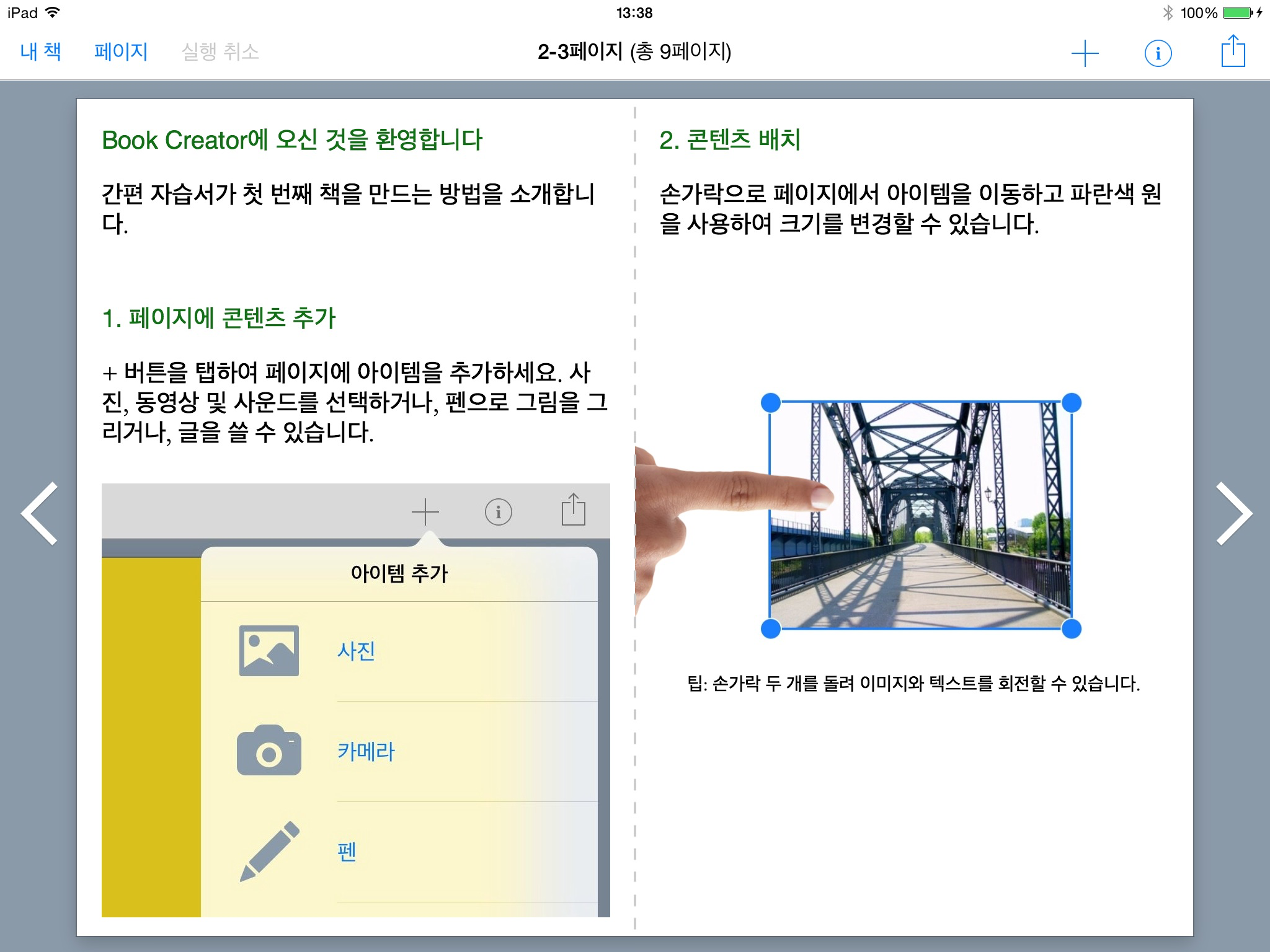
Task: Tap the paragraph starting + 버튼을 탭하여
Action: [355, 402]
